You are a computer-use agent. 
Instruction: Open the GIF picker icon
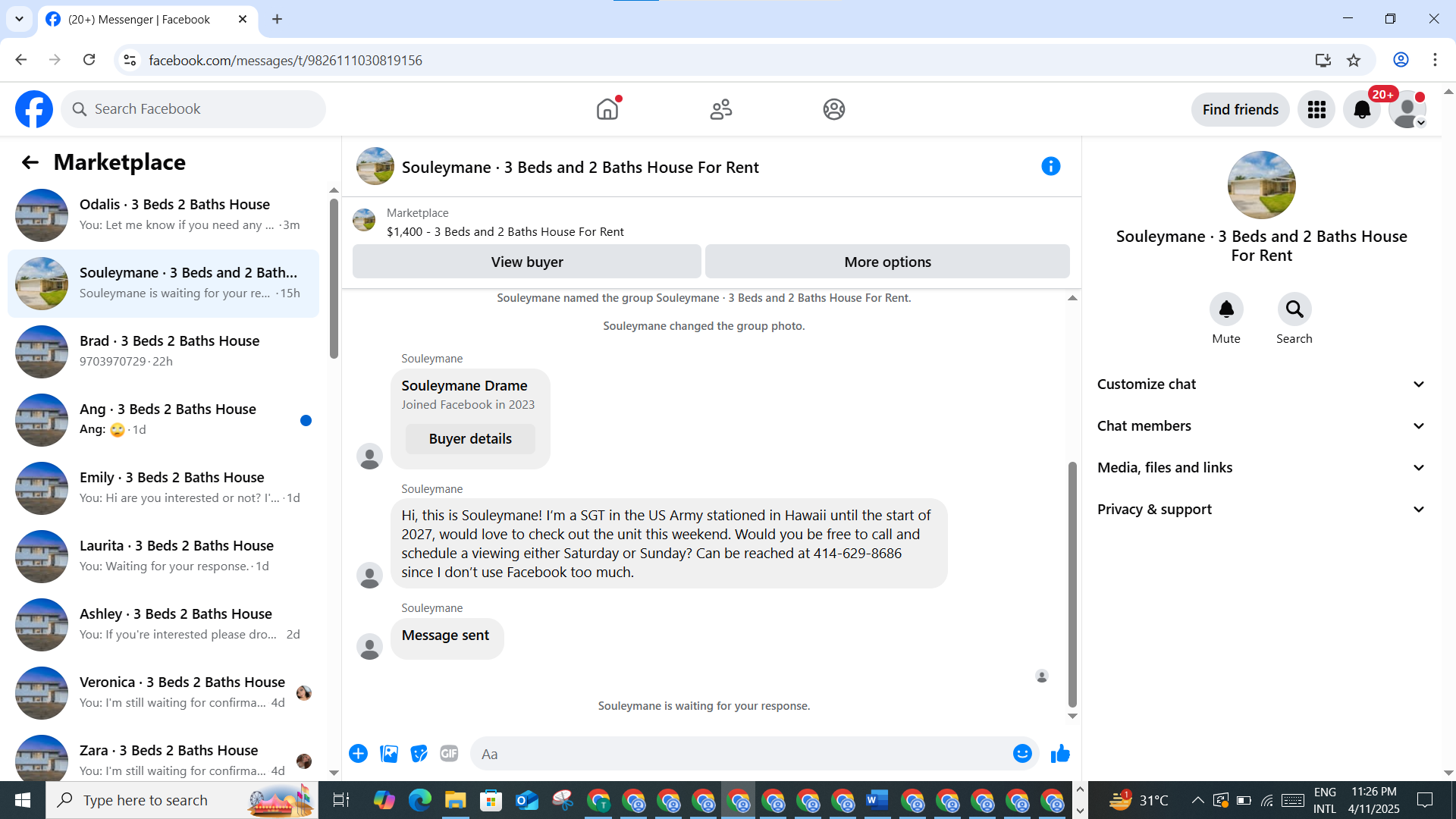449,754
